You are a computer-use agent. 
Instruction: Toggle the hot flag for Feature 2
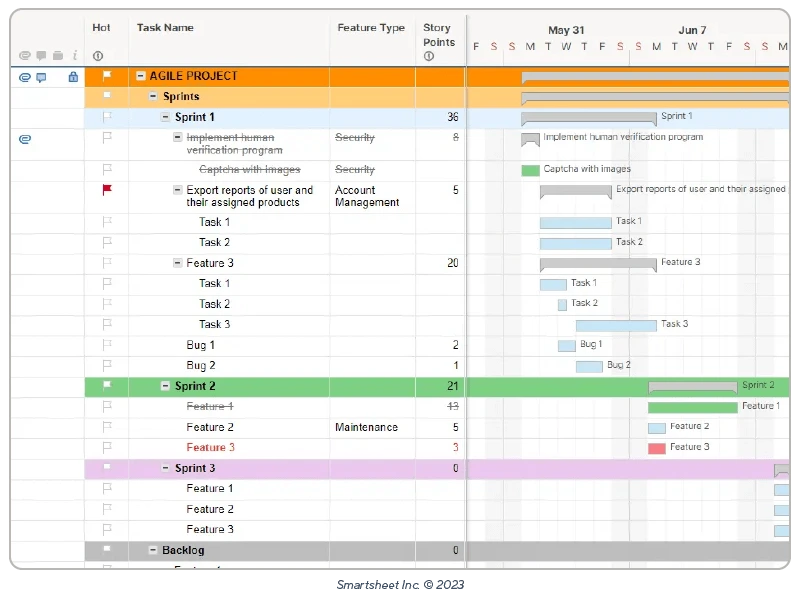point(105,427)
